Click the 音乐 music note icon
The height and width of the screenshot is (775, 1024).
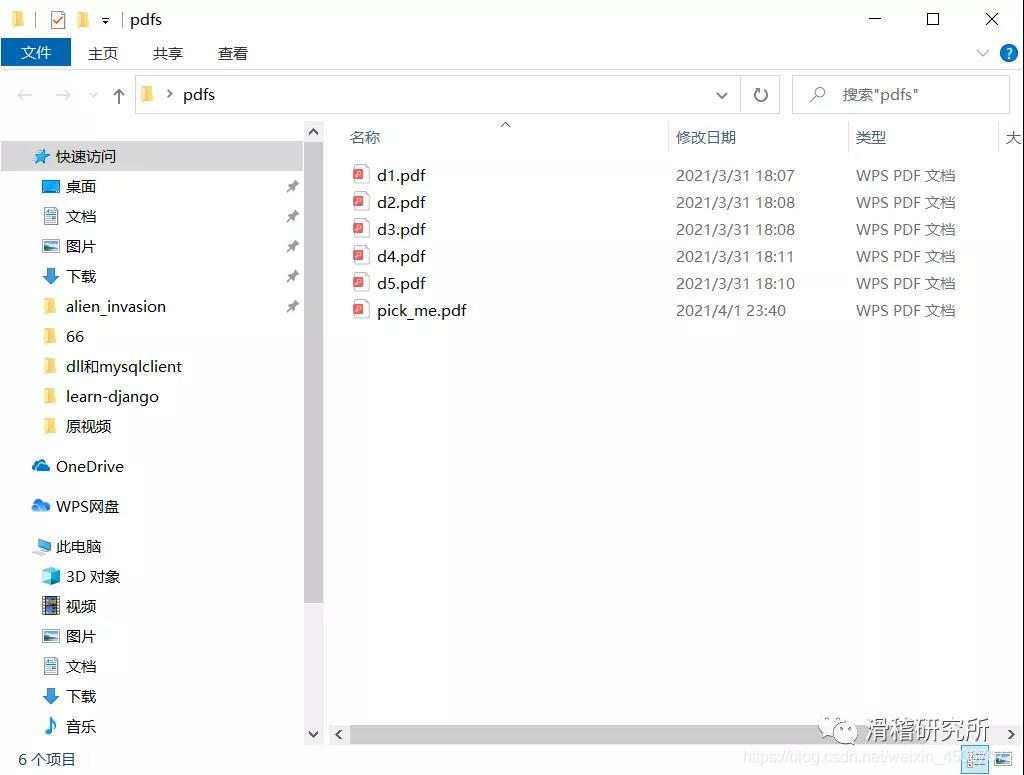click(x=50, y=726)
